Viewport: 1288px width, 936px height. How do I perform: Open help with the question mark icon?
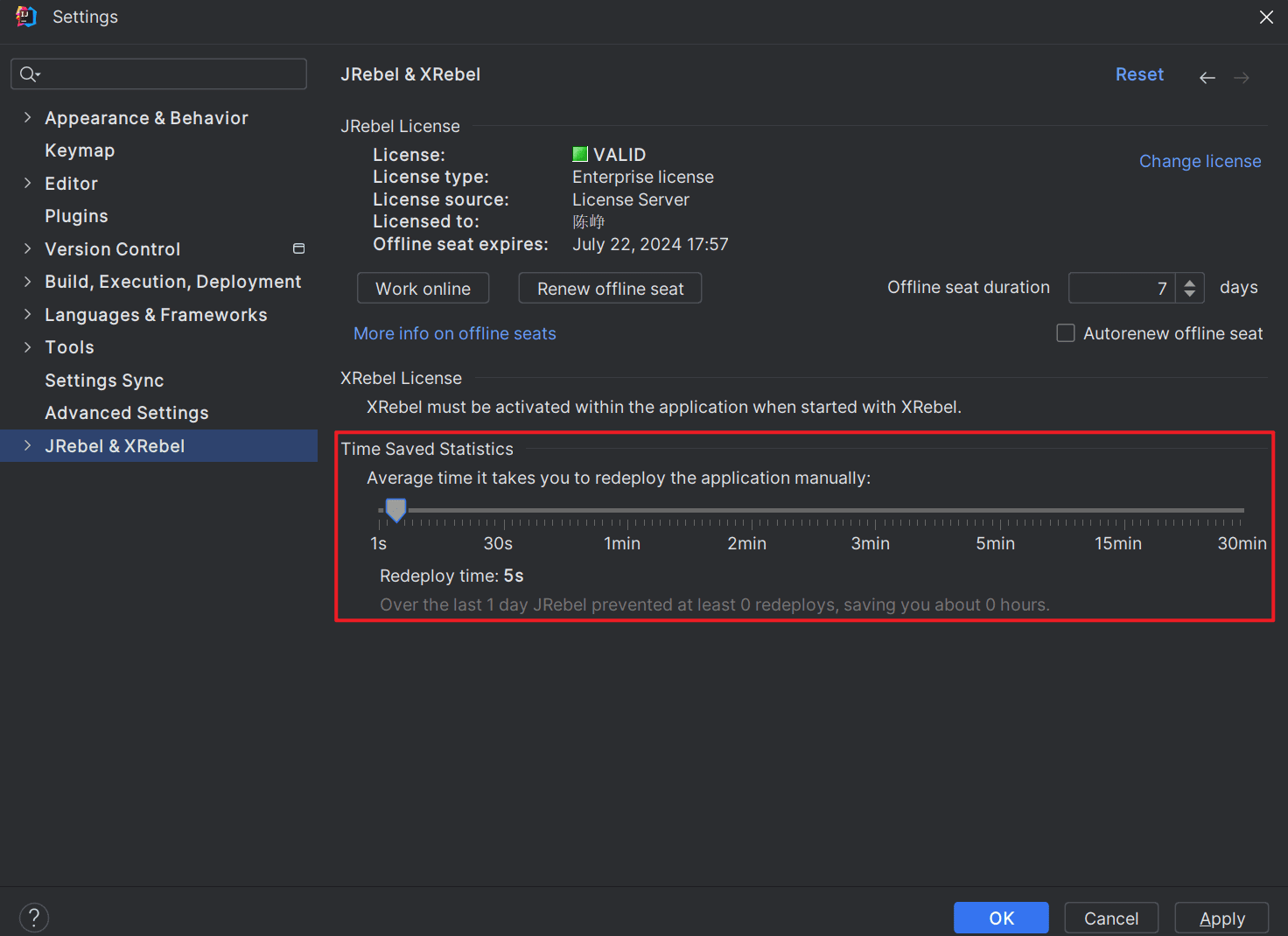34,918
